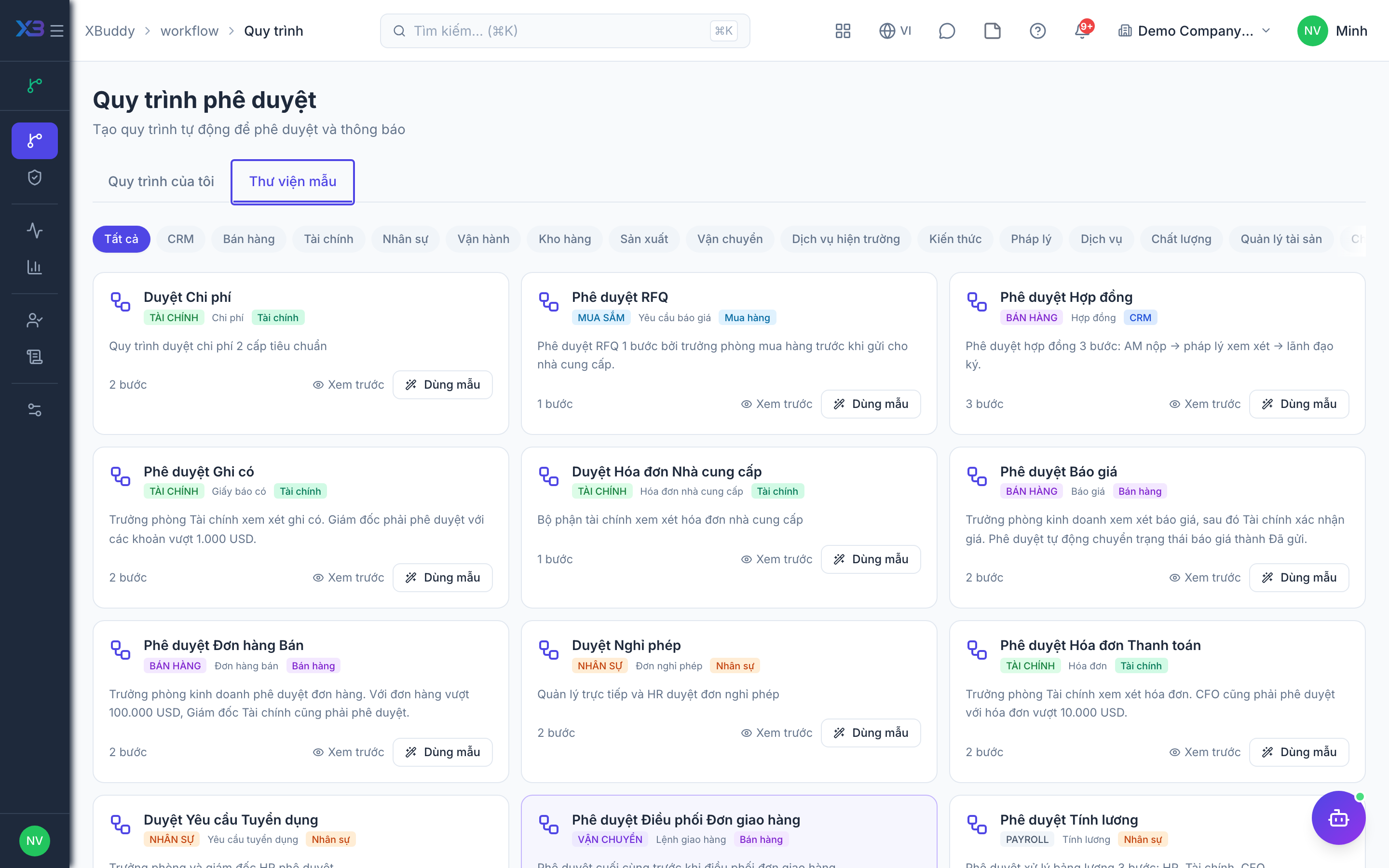Toggle the hamburger sidebar menu
This screenshot has height=868, width=1389.
pyautogui.click(x=57, y=30)
